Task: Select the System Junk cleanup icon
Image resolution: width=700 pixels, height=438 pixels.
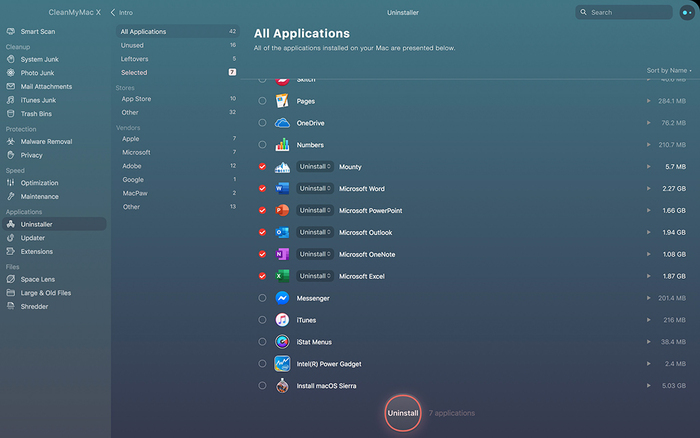Action: click(x=11, y=59)
